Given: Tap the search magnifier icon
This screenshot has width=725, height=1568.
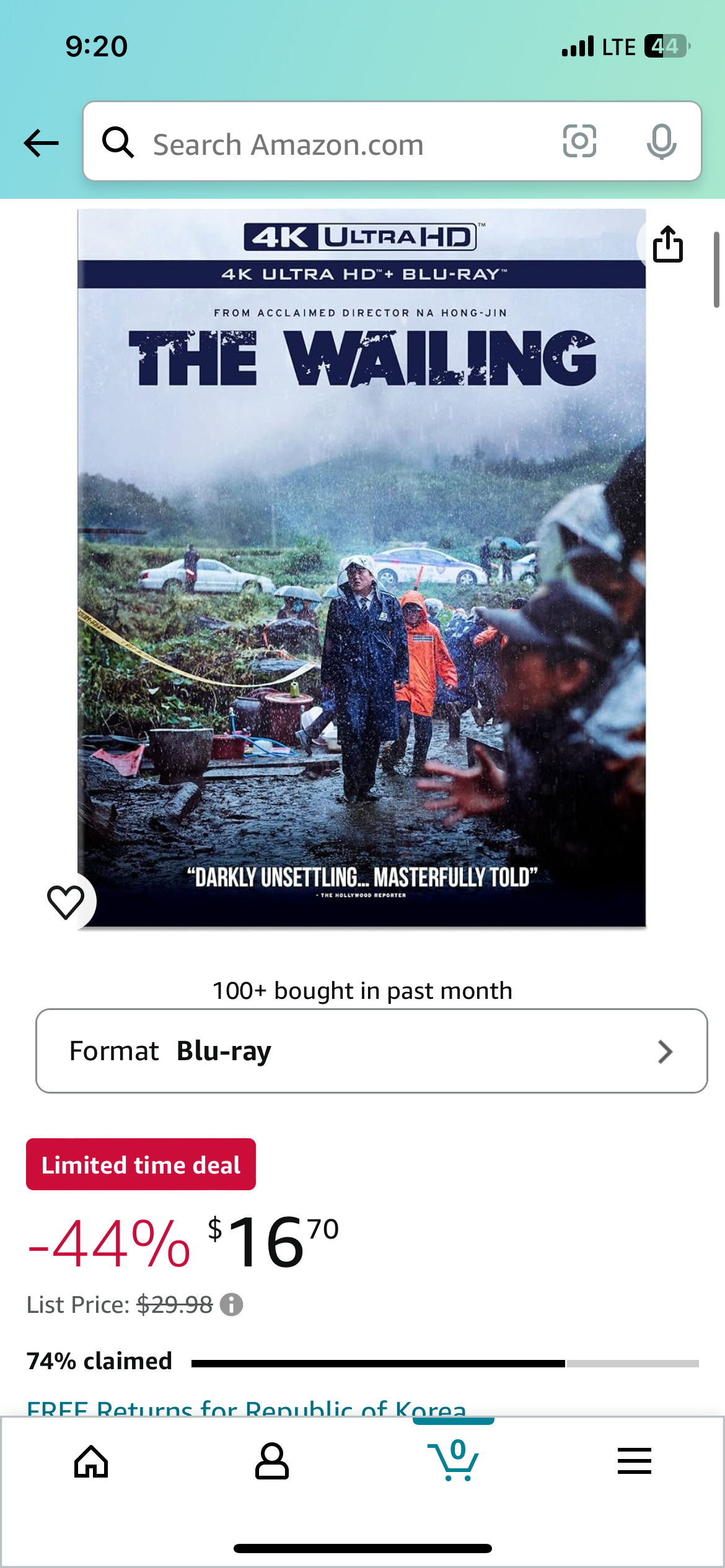Looking at the screenshot, I should tap(118, 142).
